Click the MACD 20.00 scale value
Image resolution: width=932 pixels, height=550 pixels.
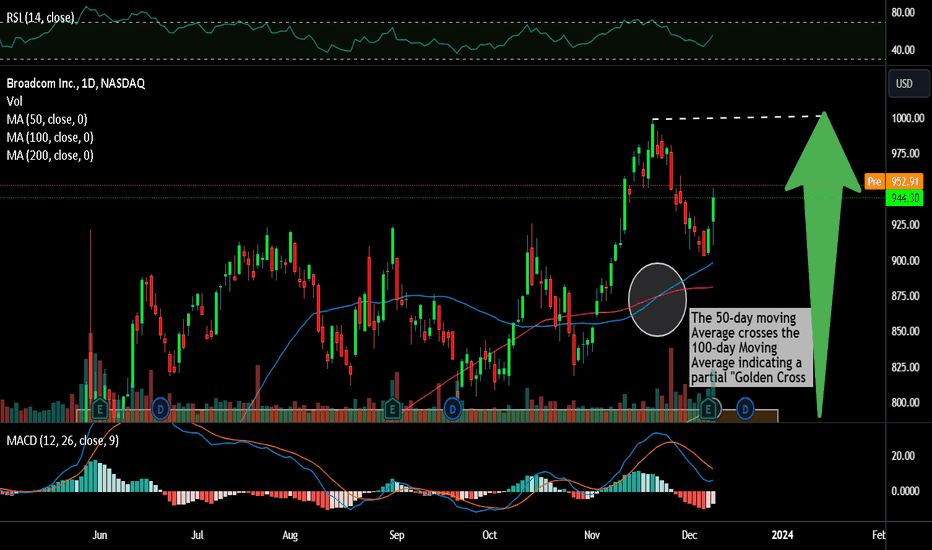click(903, 456)
